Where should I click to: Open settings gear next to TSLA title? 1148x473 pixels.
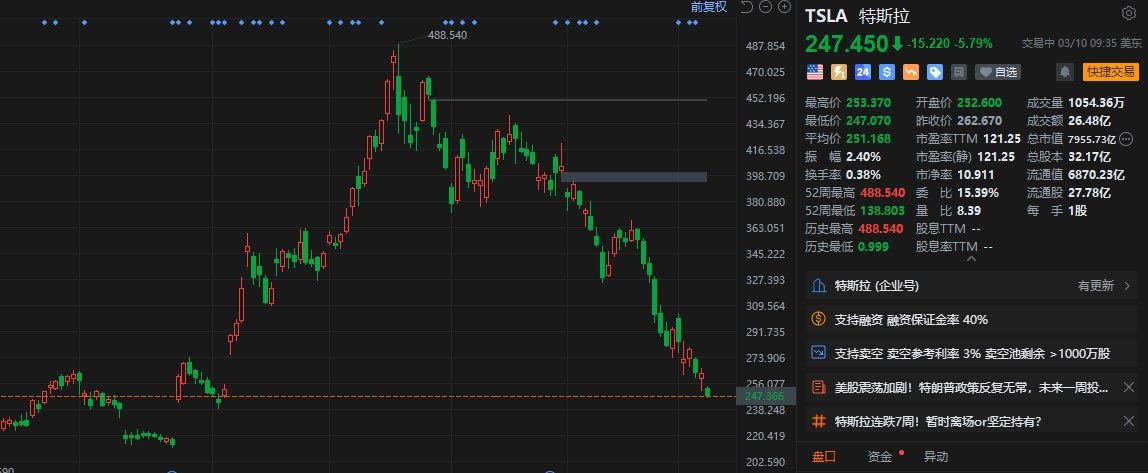(x=1128, y=13)
